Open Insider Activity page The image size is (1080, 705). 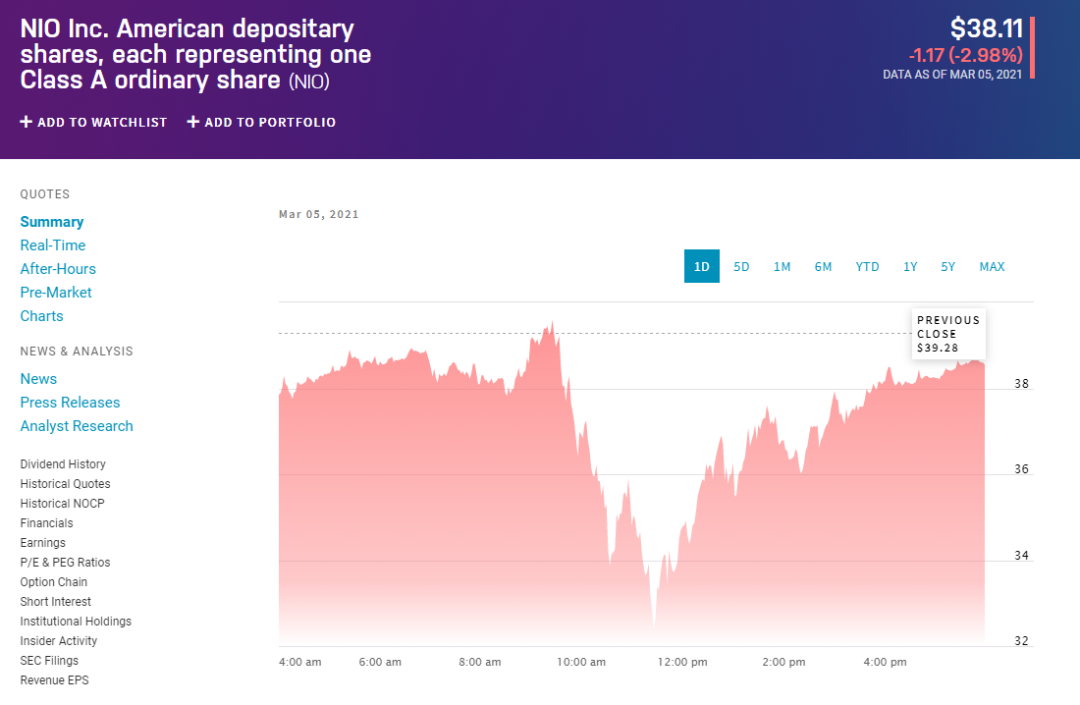click(x=59, y=640)
